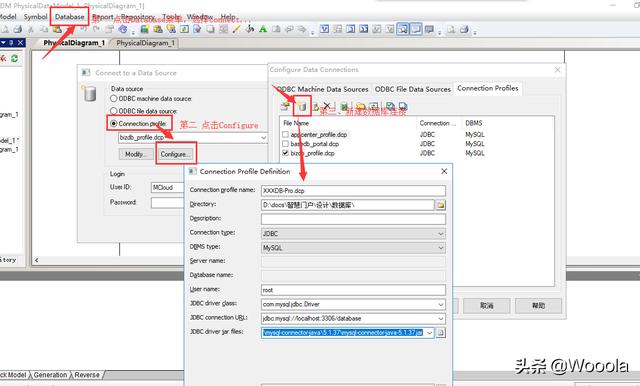Switch to ODBC File Data Sources tab
Viewport: 640px width, 386px height.
[413, 89]
